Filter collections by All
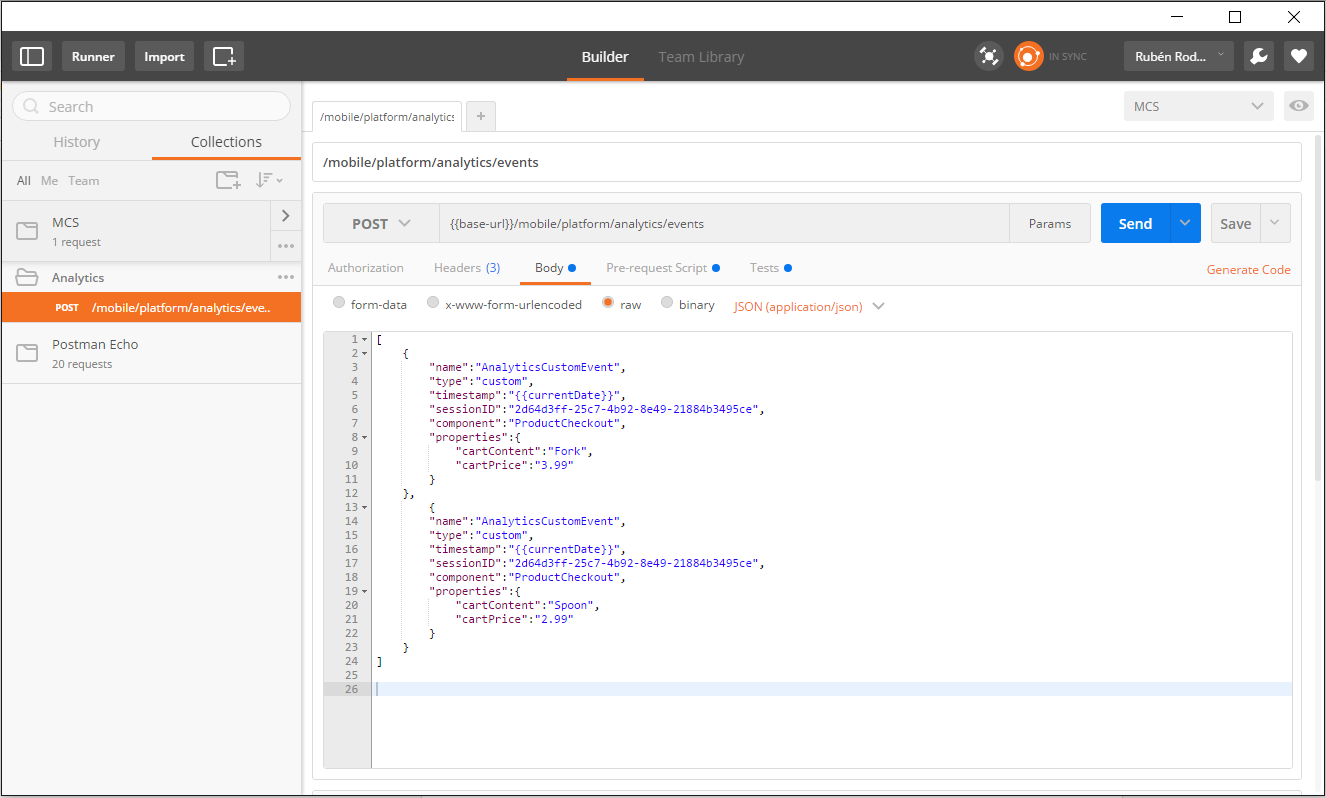1326x798 pixels. click(24, 181)
